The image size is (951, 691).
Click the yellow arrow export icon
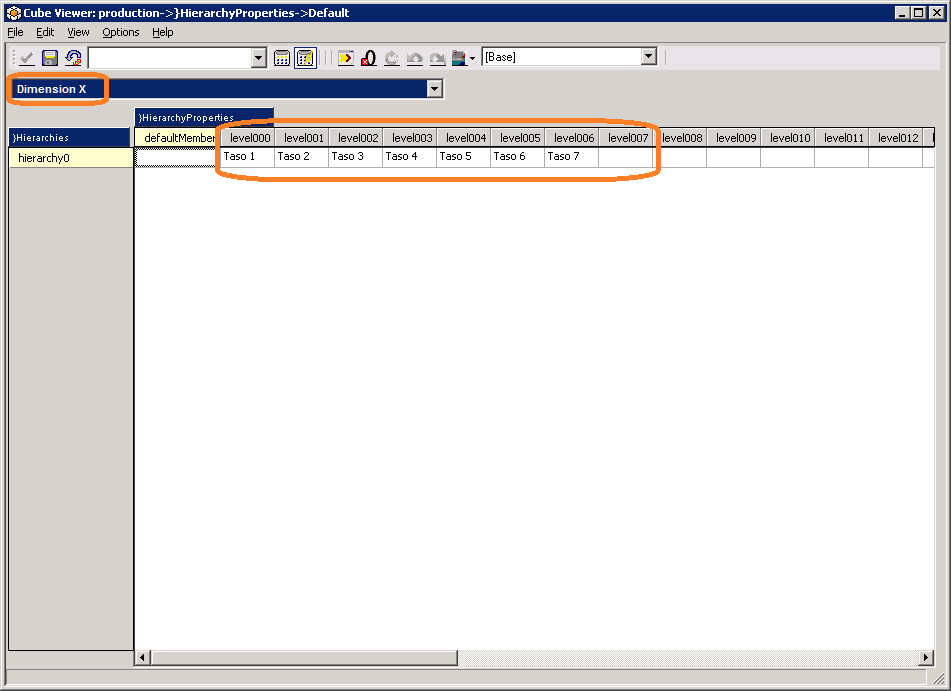345,58
